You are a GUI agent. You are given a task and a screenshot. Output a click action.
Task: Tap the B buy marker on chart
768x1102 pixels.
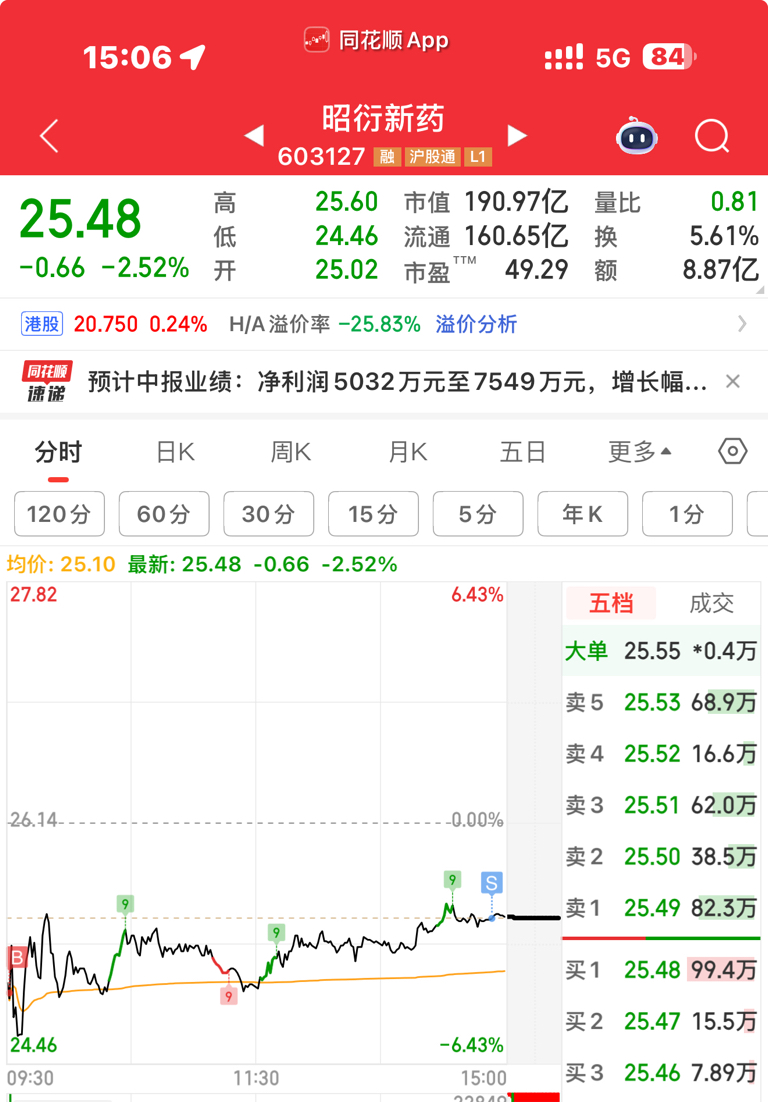tap(17, 957)
